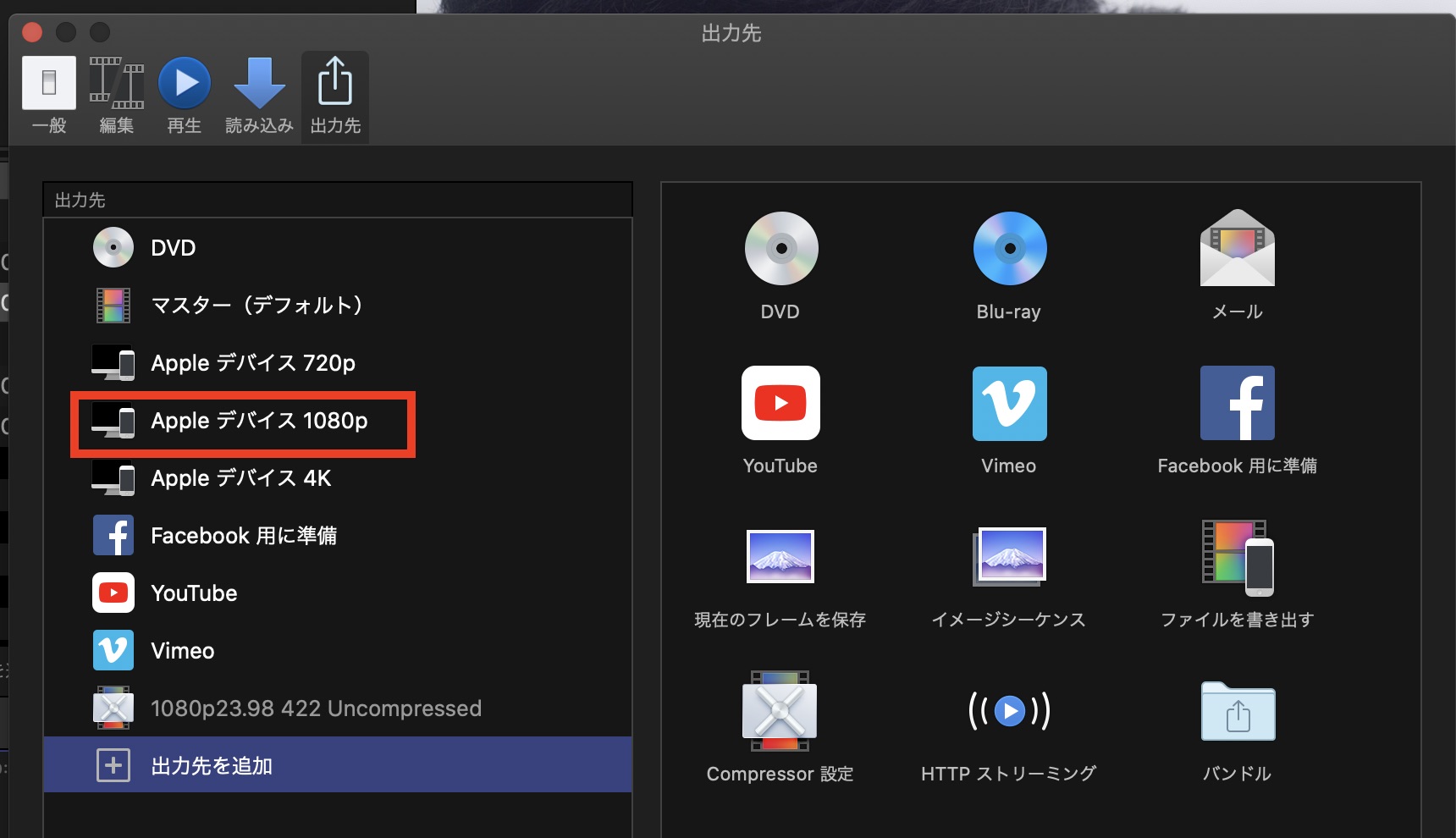The width and height of the screenshot is (1456, 838).
Task: Open the 編集 (Editing) preferences tab
Action: 117,96
